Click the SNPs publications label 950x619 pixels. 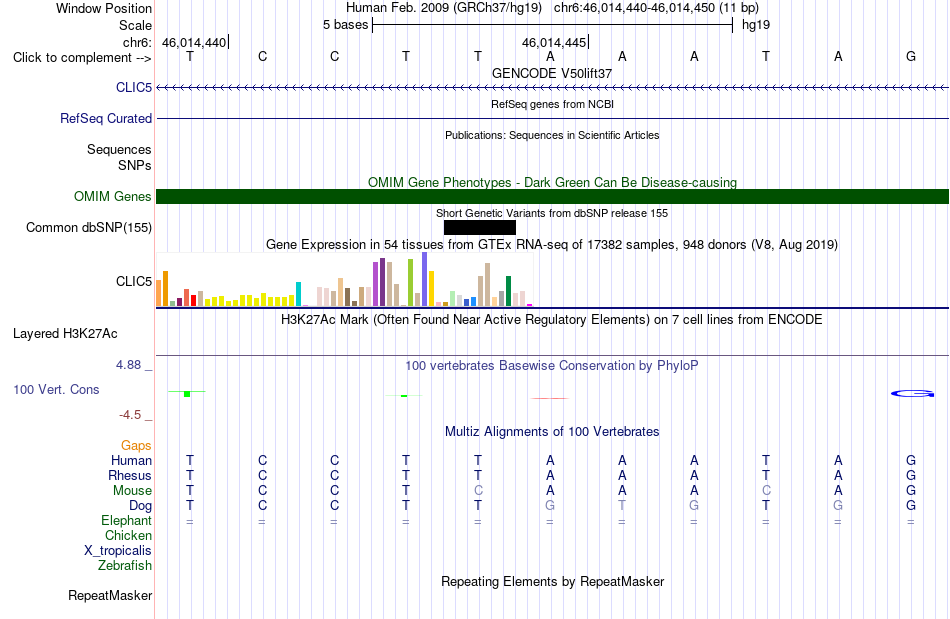(135, 165)
